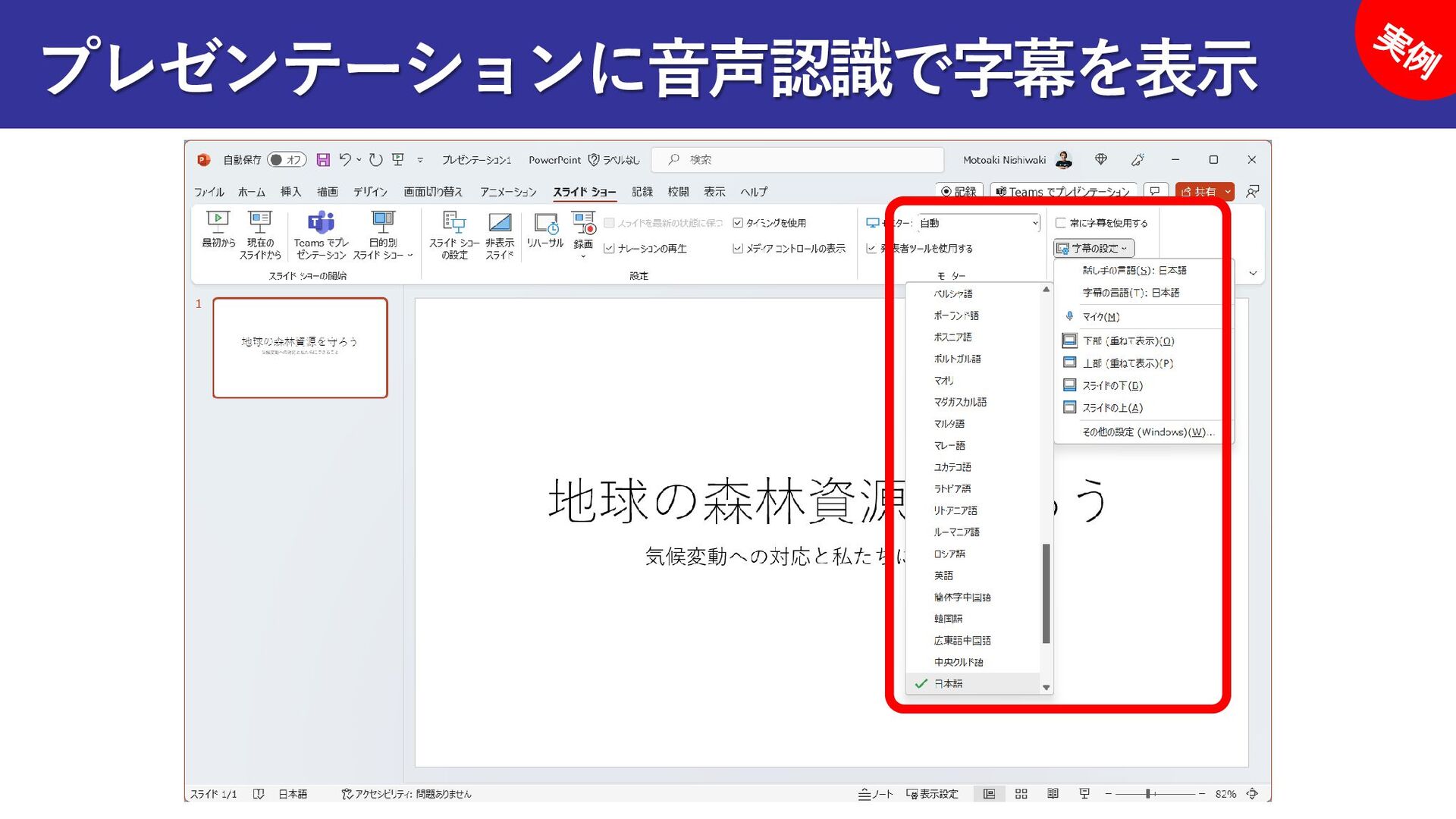Uncheck タイミングを使用 checkbox
This screenshot has width=1456, height=819.
[x=738, y=223]
